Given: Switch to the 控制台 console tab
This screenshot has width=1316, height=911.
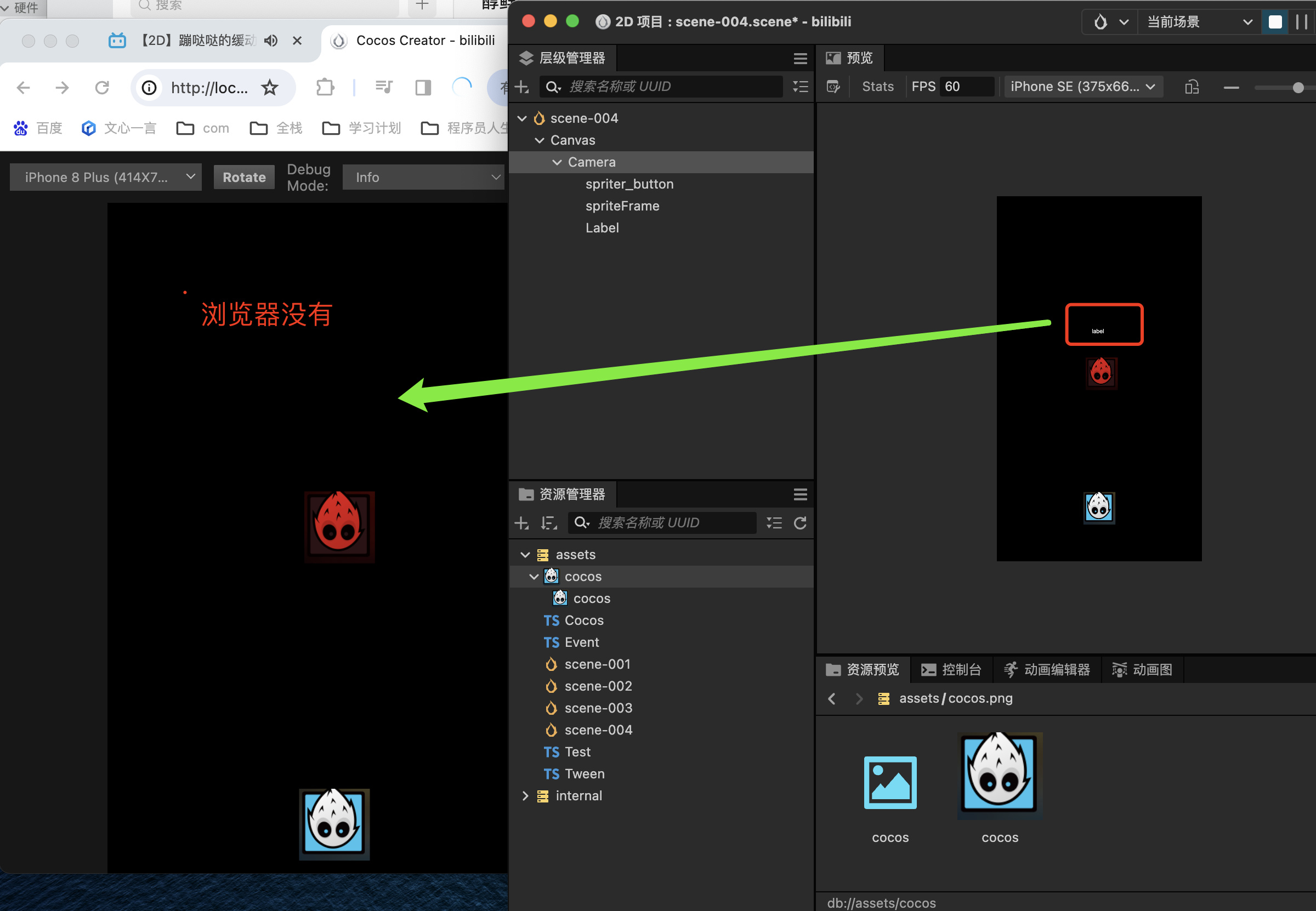Looking at the screenshot, I should [x=951, y=670].
